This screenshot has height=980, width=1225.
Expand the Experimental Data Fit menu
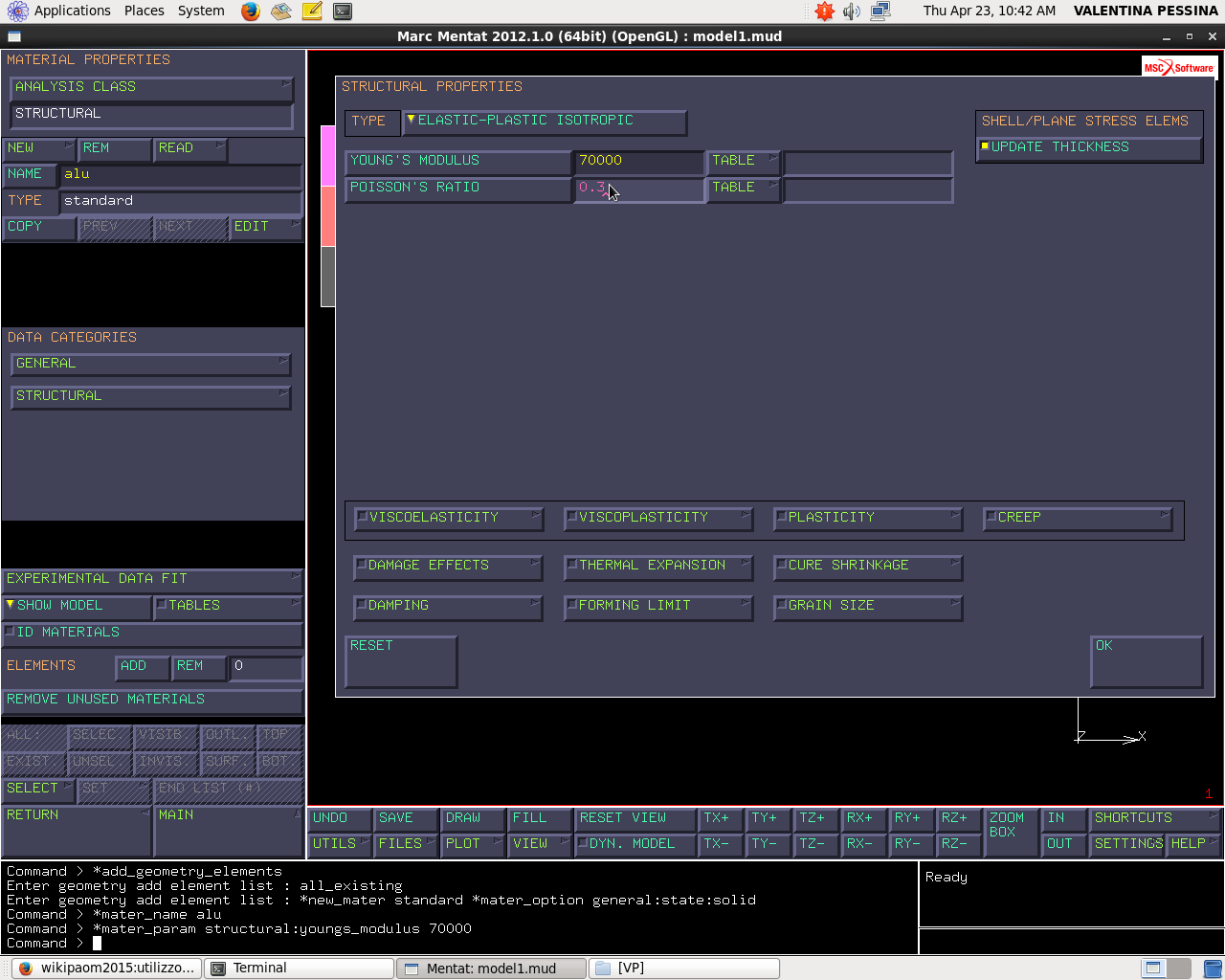click(x=151, y=580)
